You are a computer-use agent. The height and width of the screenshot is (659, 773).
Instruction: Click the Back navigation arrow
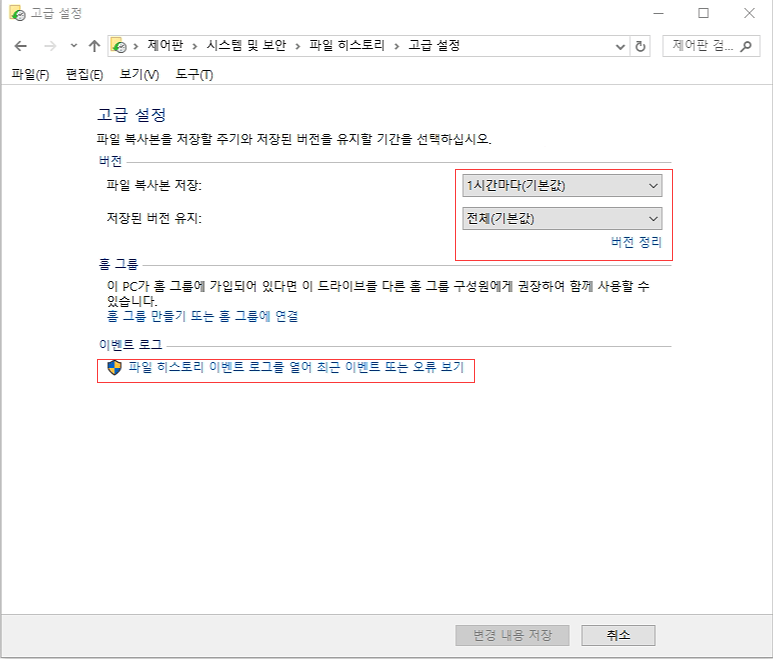[21, 46]
